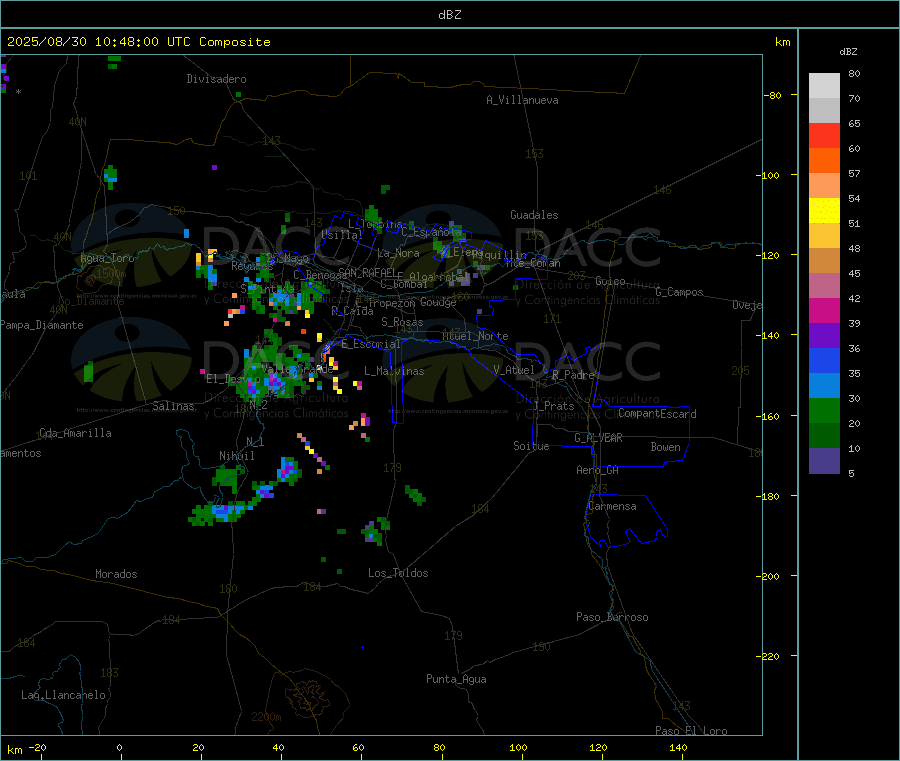The image size is (900, 761).
Task: Click the pink 42-45 dBZ legend swatch
Action: [x=824, y=285]
